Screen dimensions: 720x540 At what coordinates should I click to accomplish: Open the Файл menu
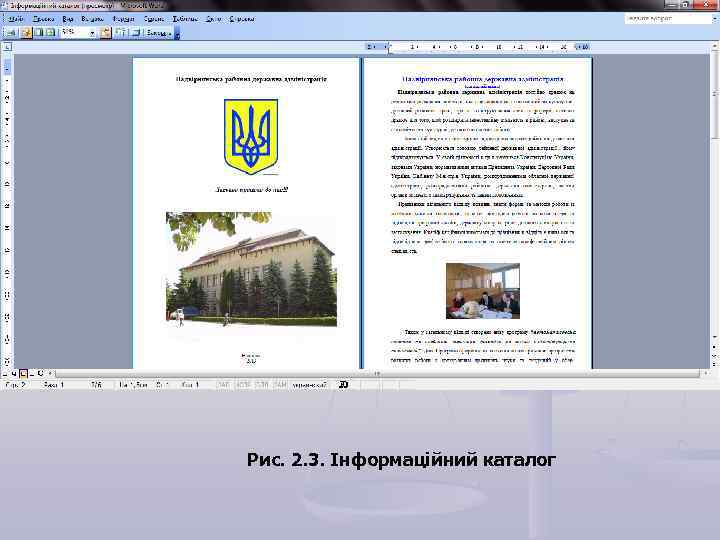16,19
